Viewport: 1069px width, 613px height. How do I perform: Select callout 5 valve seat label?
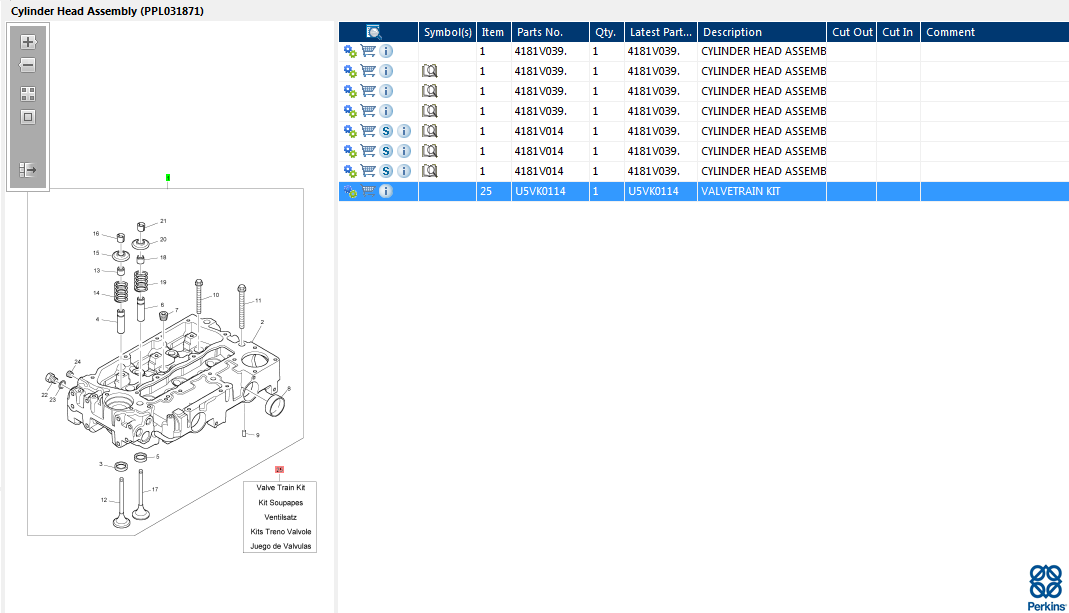[x=157, y=457]
